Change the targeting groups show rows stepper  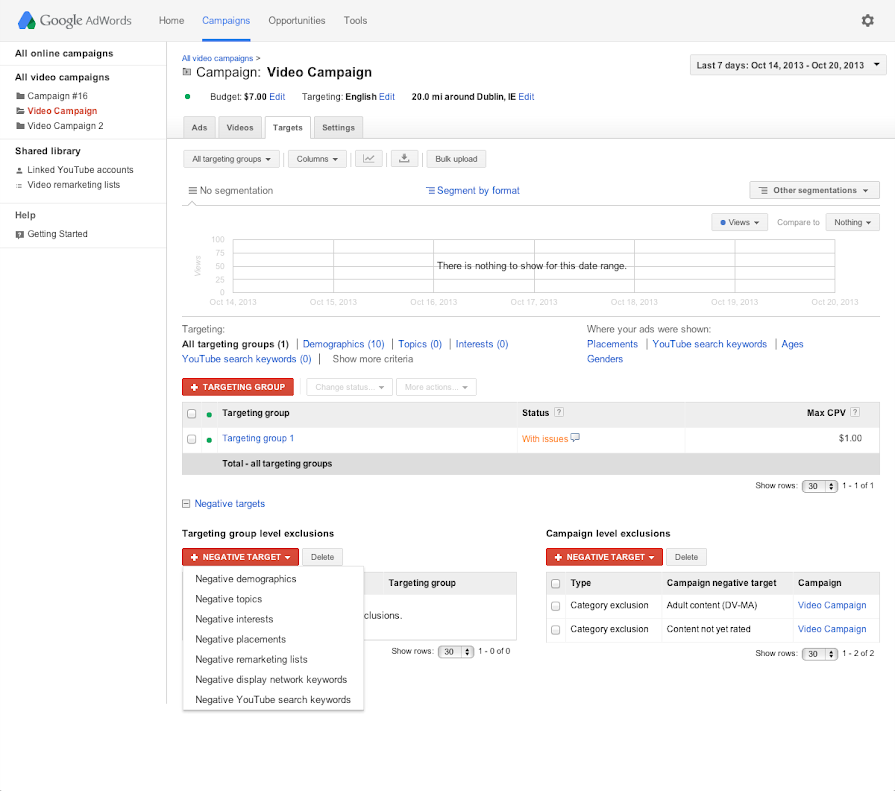tap(820, 486)
